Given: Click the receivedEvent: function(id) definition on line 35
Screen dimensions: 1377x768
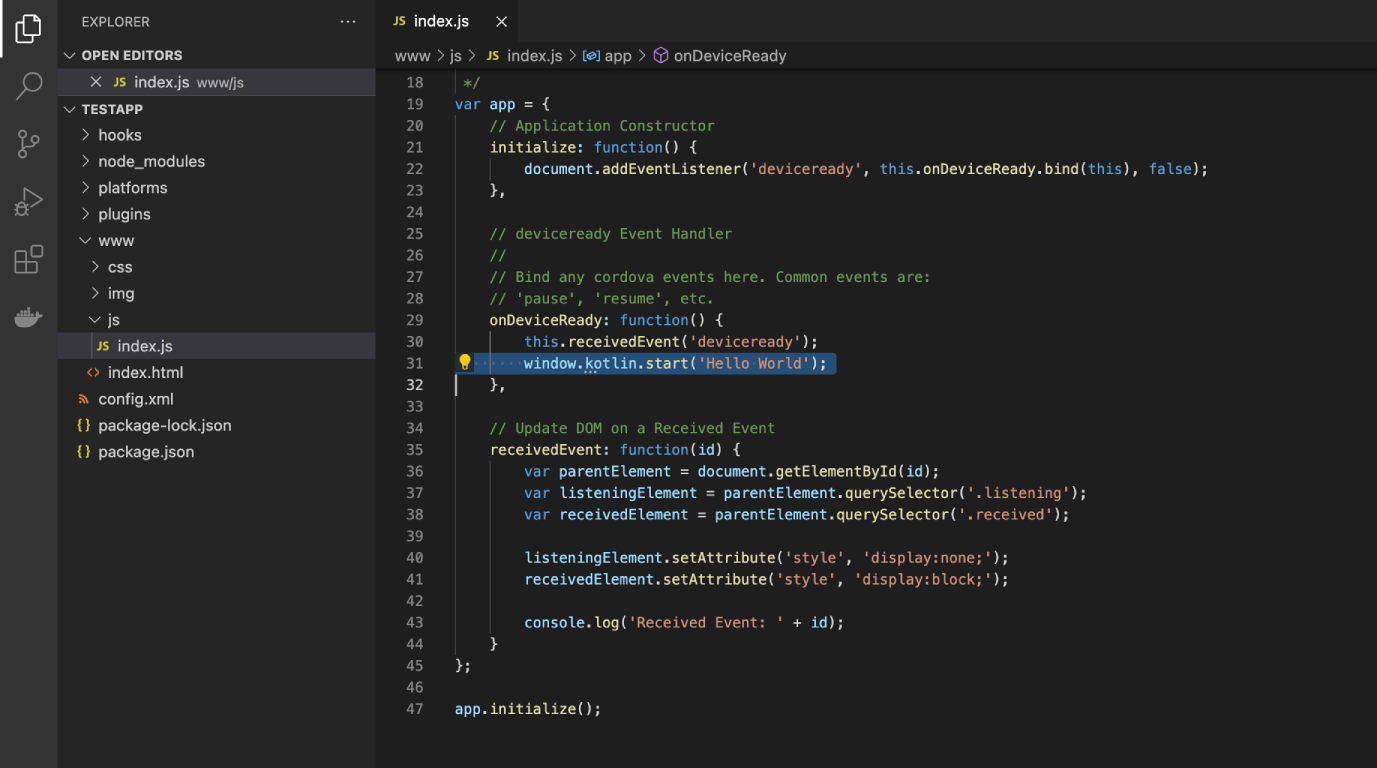Looking at the screenshot, I should [x=615, y=450].
